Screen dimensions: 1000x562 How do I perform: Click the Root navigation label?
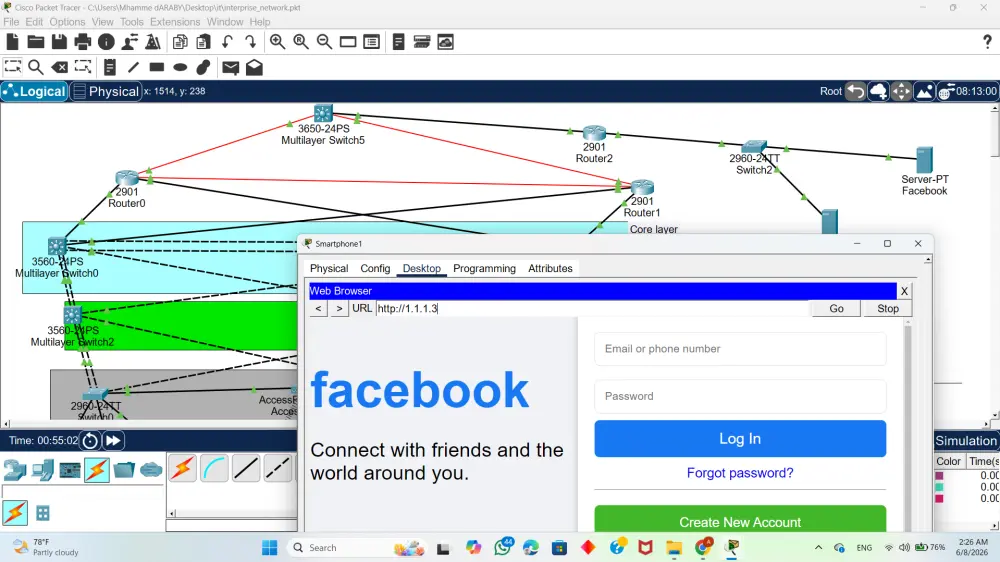830,91
